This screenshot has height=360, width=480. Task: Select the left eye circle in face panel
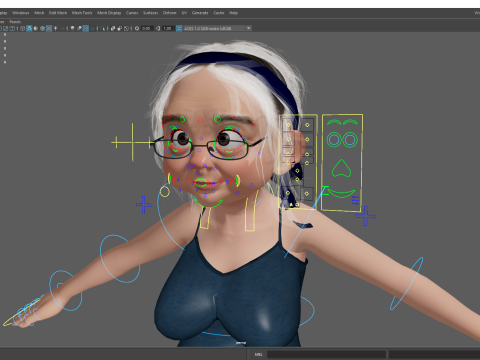(x=334, y=140)
